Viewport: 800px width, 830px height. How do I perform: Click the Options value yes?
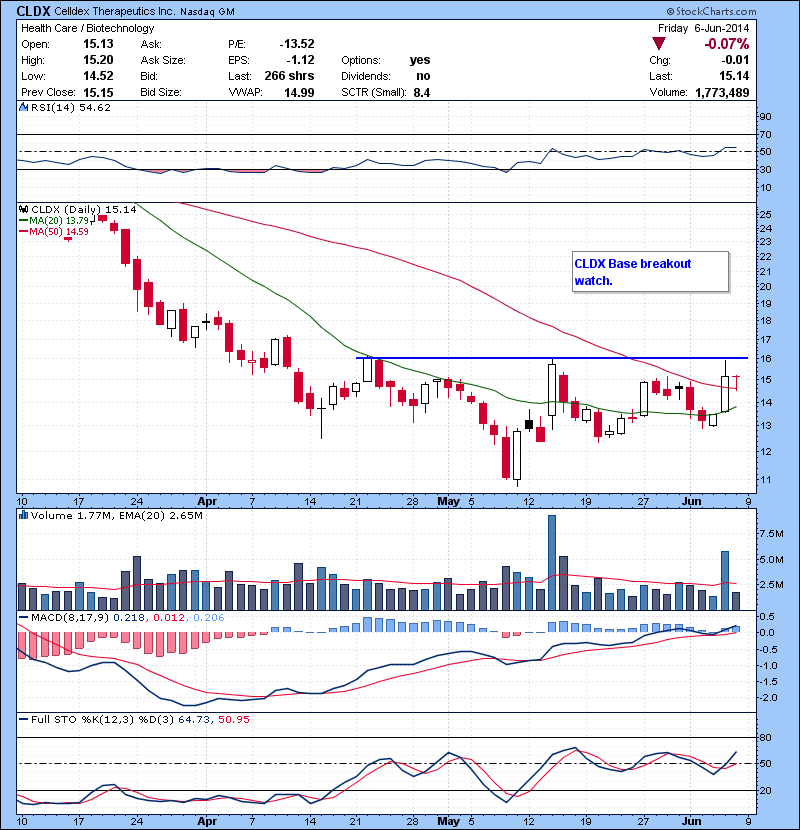[420, 60]
